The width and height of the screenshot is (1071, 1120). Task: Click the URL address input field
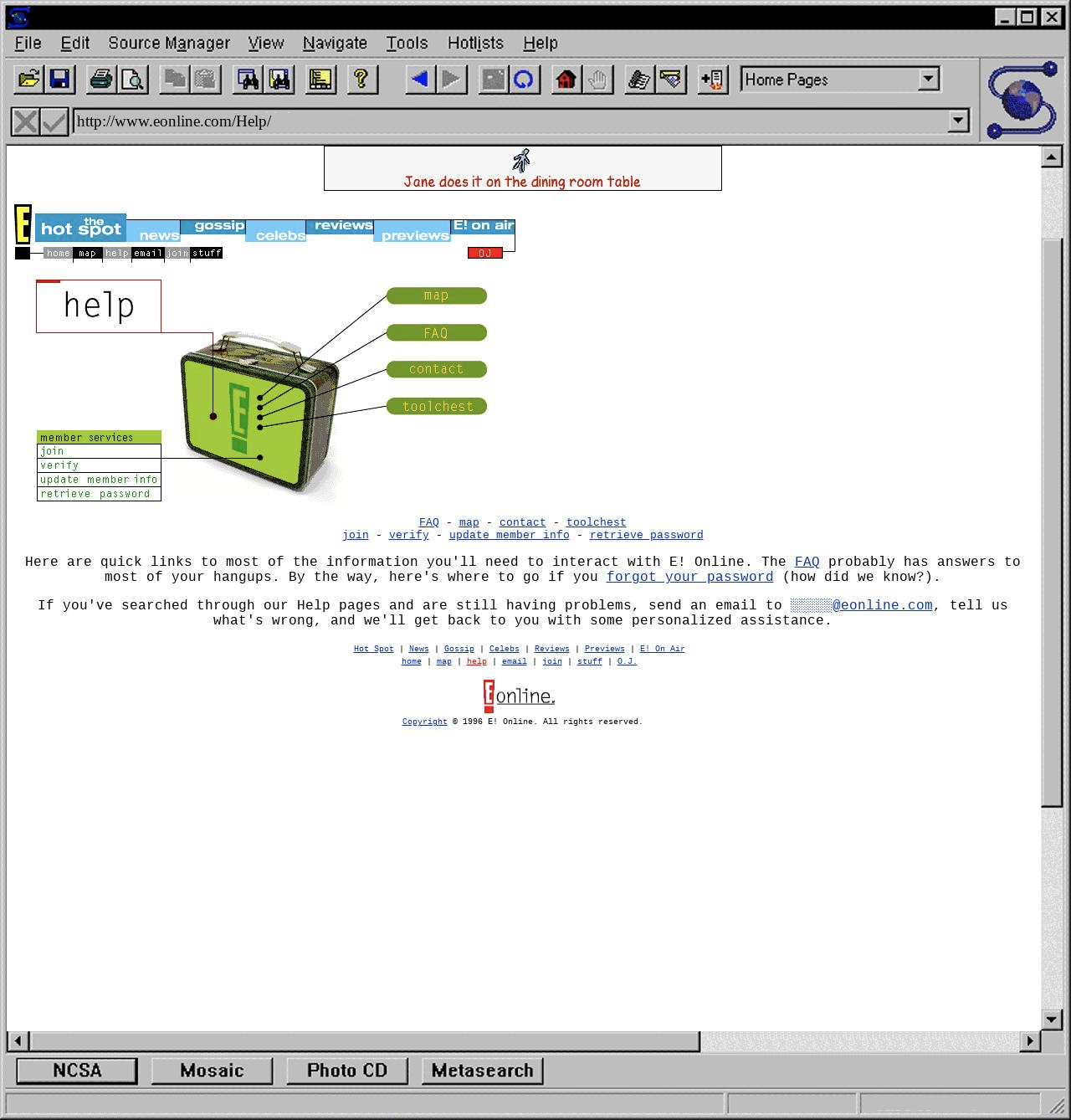pos(510,121)
